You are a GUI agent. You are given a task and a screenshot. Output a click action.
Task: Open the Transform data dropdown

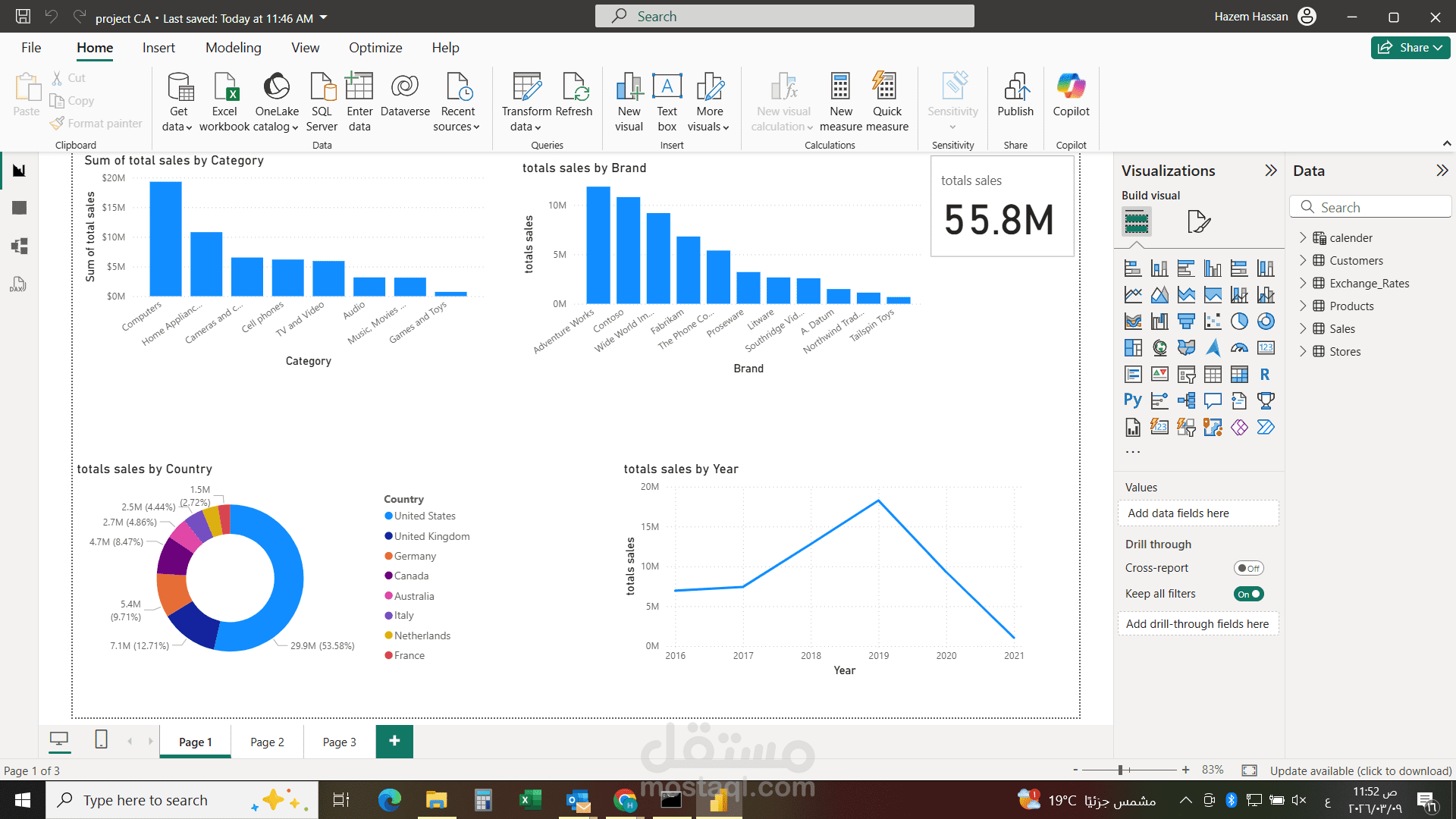[x=526, y=102]
